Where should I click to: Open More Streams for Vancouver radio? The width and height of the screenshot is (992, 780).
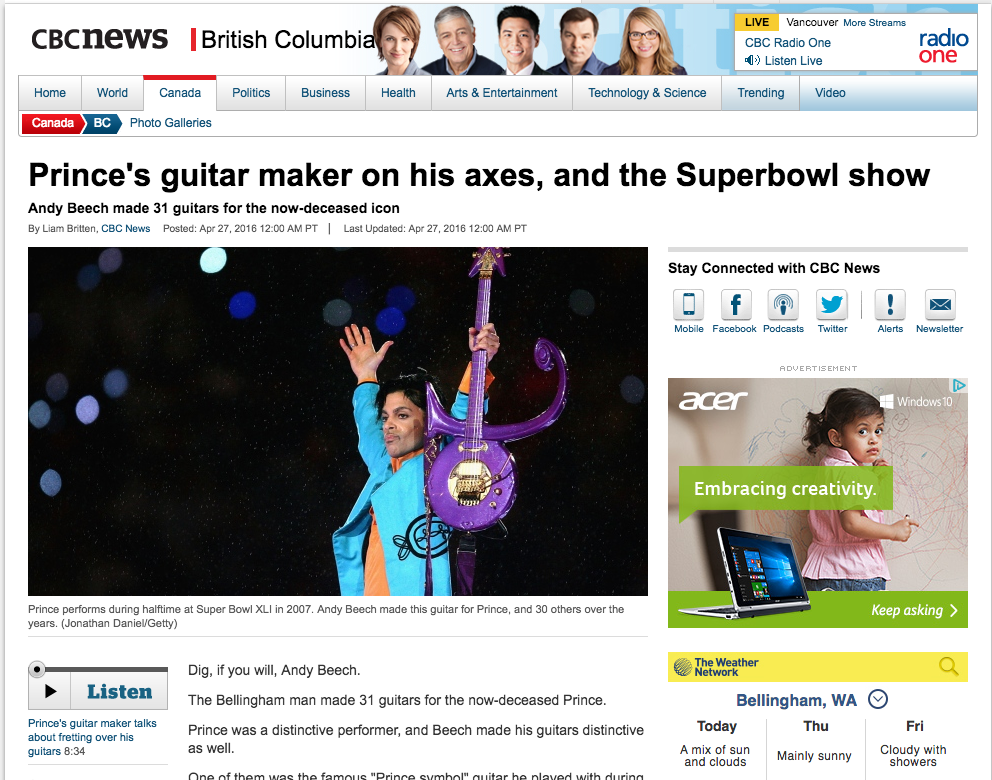[x=874, y=23]
